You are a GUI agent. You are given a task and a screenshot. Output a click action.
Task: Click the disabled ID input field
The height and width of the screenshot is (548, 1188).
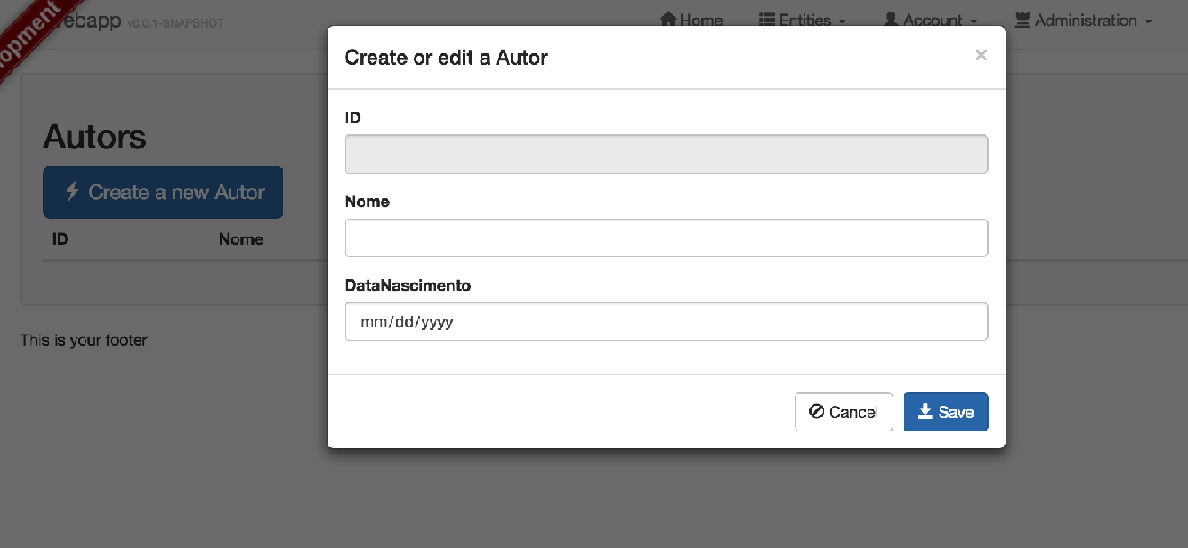coord(666,154)
